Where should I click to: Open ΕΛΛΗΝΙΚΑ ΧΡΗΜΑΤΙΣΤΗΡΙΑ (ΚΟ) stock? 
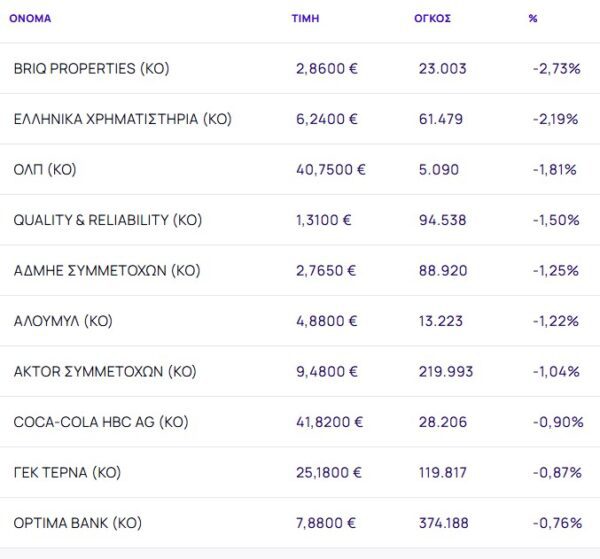pyautogui.click(x=122, y=119)
